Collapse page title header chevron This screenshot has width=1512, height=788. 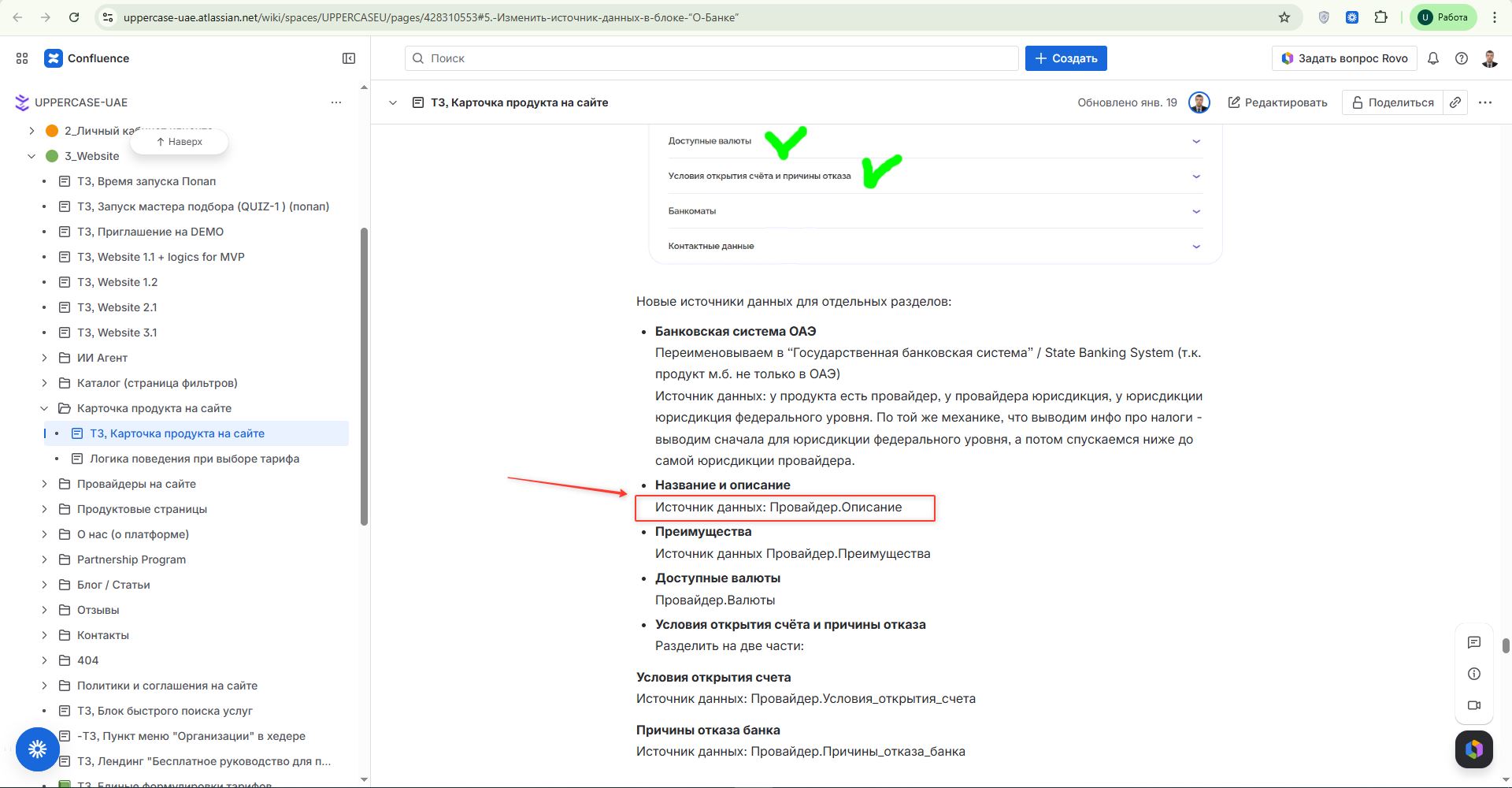(393, 102)
